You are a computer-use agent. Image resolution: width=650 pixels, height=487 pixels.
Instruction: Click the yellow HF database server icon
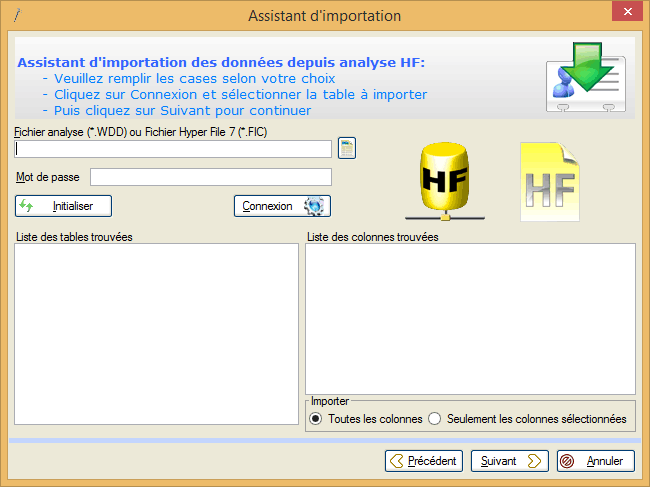443,182
